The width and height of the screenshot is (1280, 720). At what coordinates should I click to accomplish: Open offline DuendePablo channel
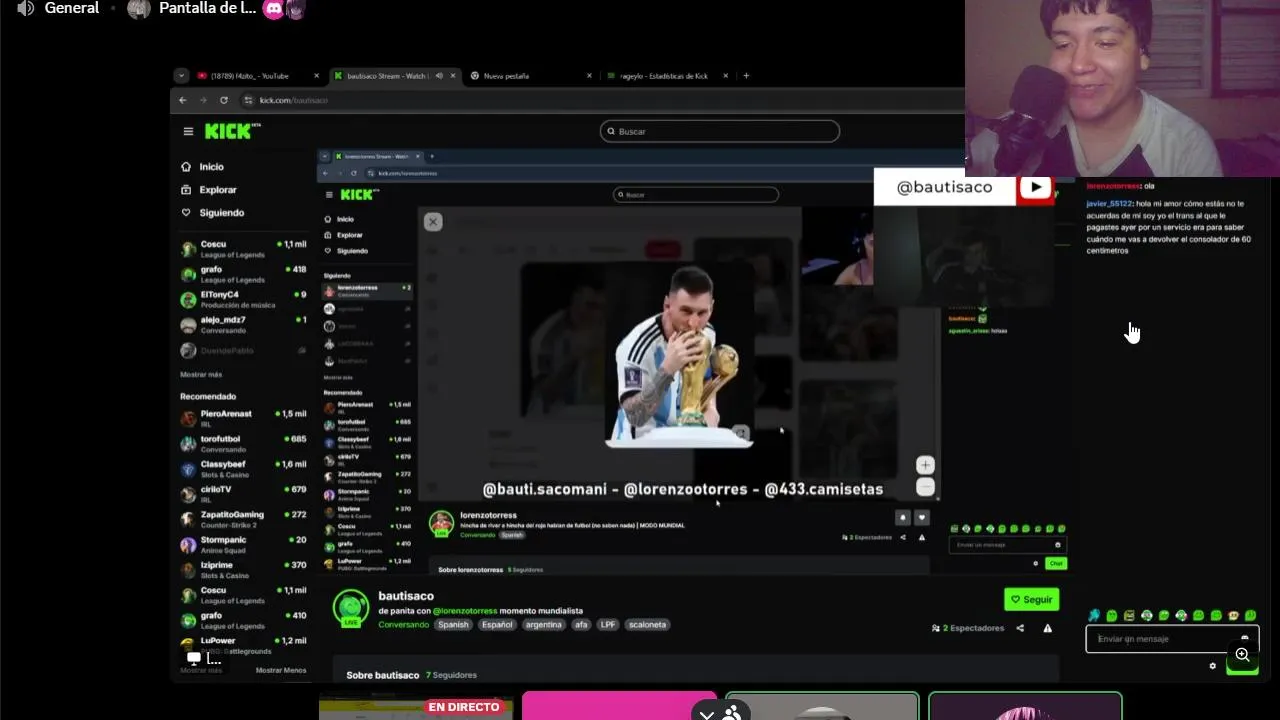pyautogui.click(x=243, y=350)
